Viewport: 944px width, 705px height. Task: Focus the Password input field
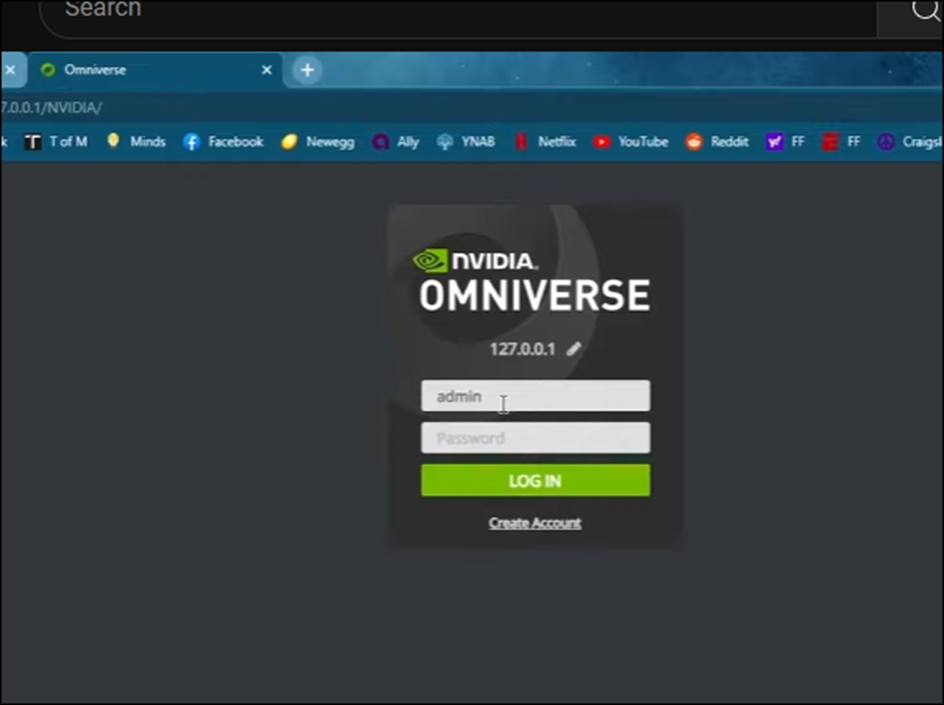(535, 438)
